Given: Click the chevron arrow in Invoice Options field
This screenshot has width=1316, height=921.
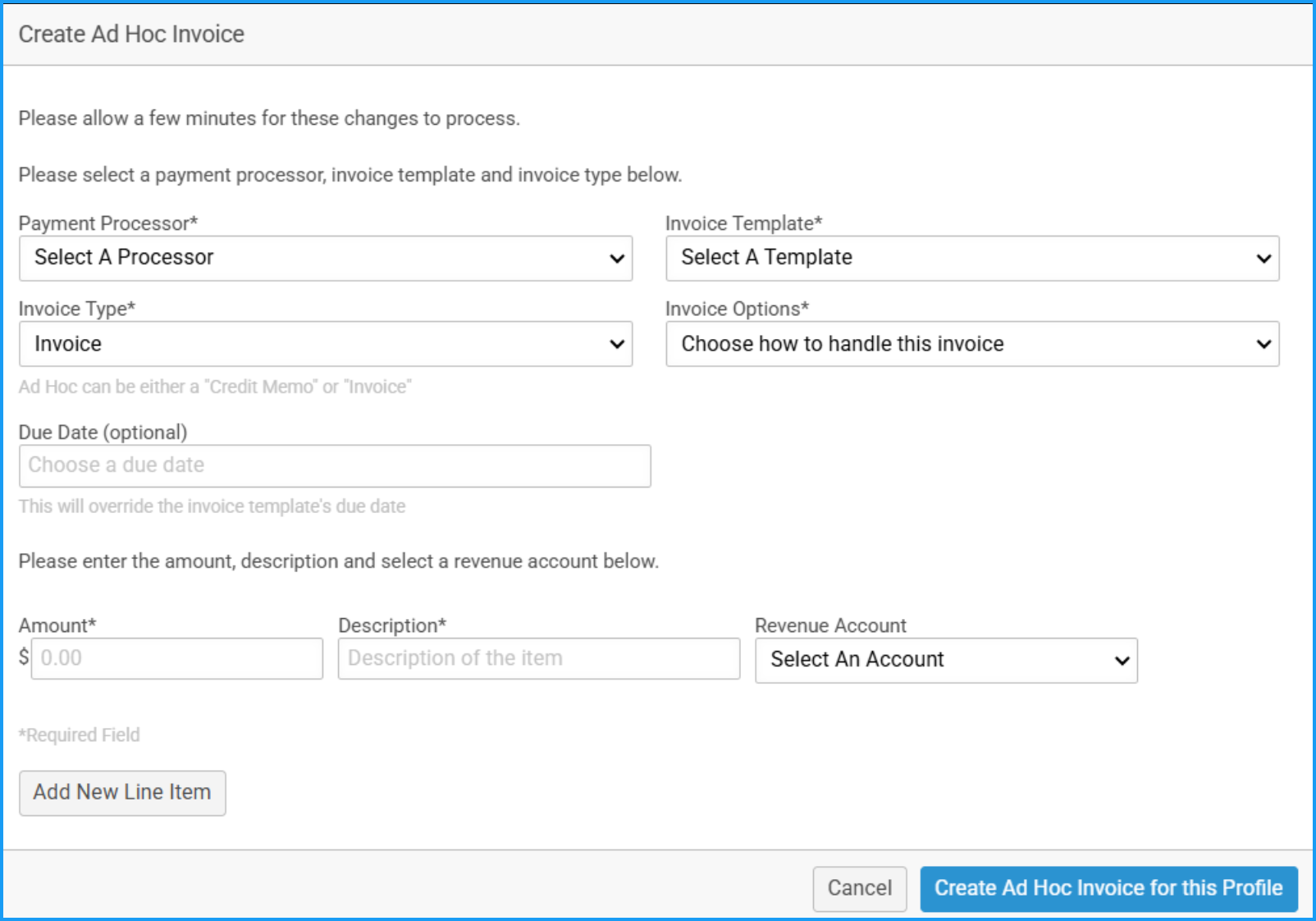Looking at the screenshot, I should 1263,344.
